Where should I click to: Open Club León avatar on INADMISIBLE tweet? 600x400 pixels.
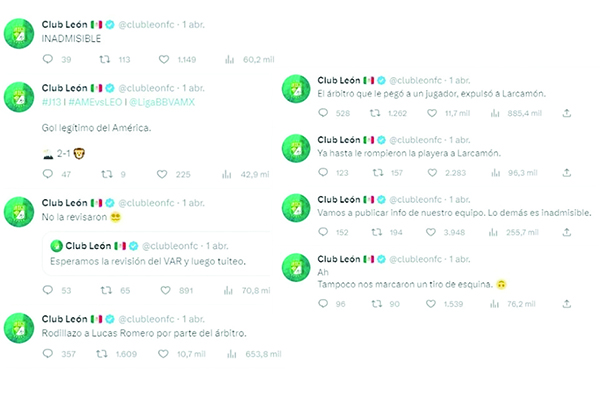point(19,34)
